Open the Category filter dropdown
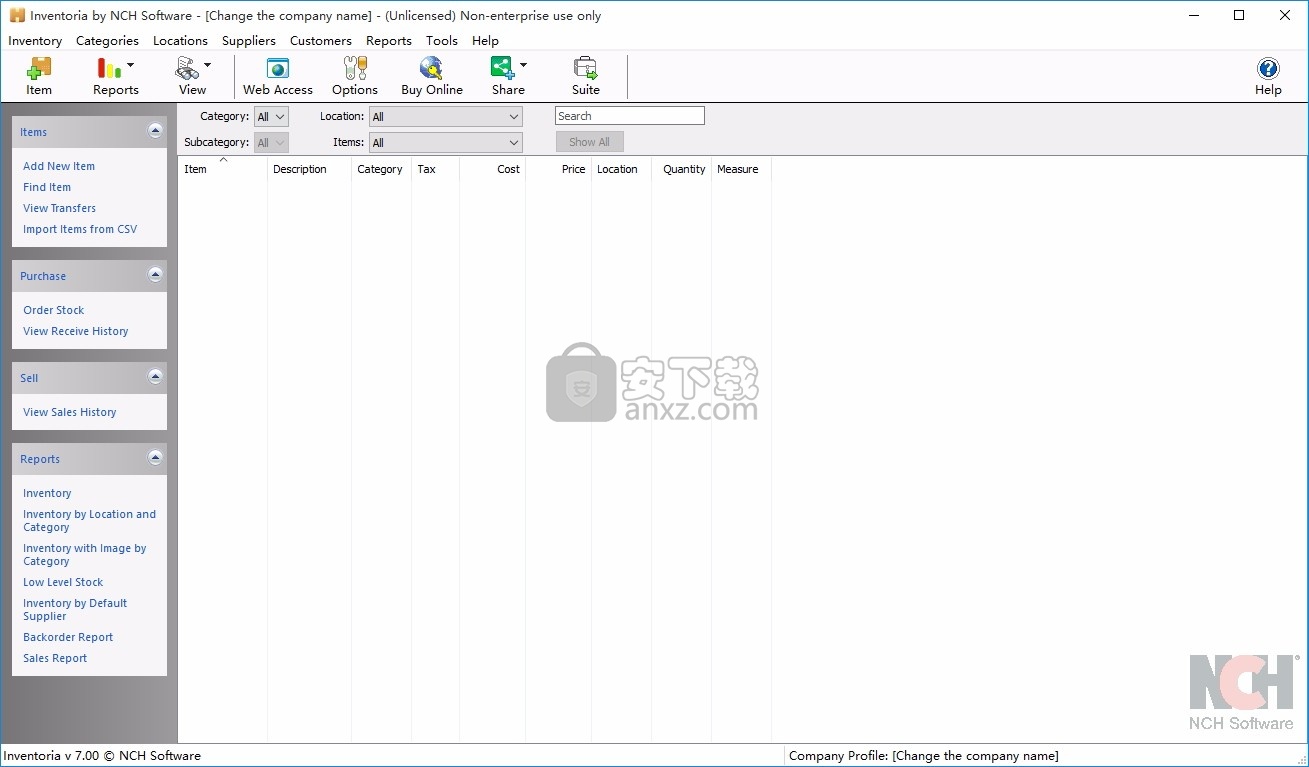Image resolution: width=1309 pixels, height=767 pixels. pyautogui.click(x=271, y=117)
